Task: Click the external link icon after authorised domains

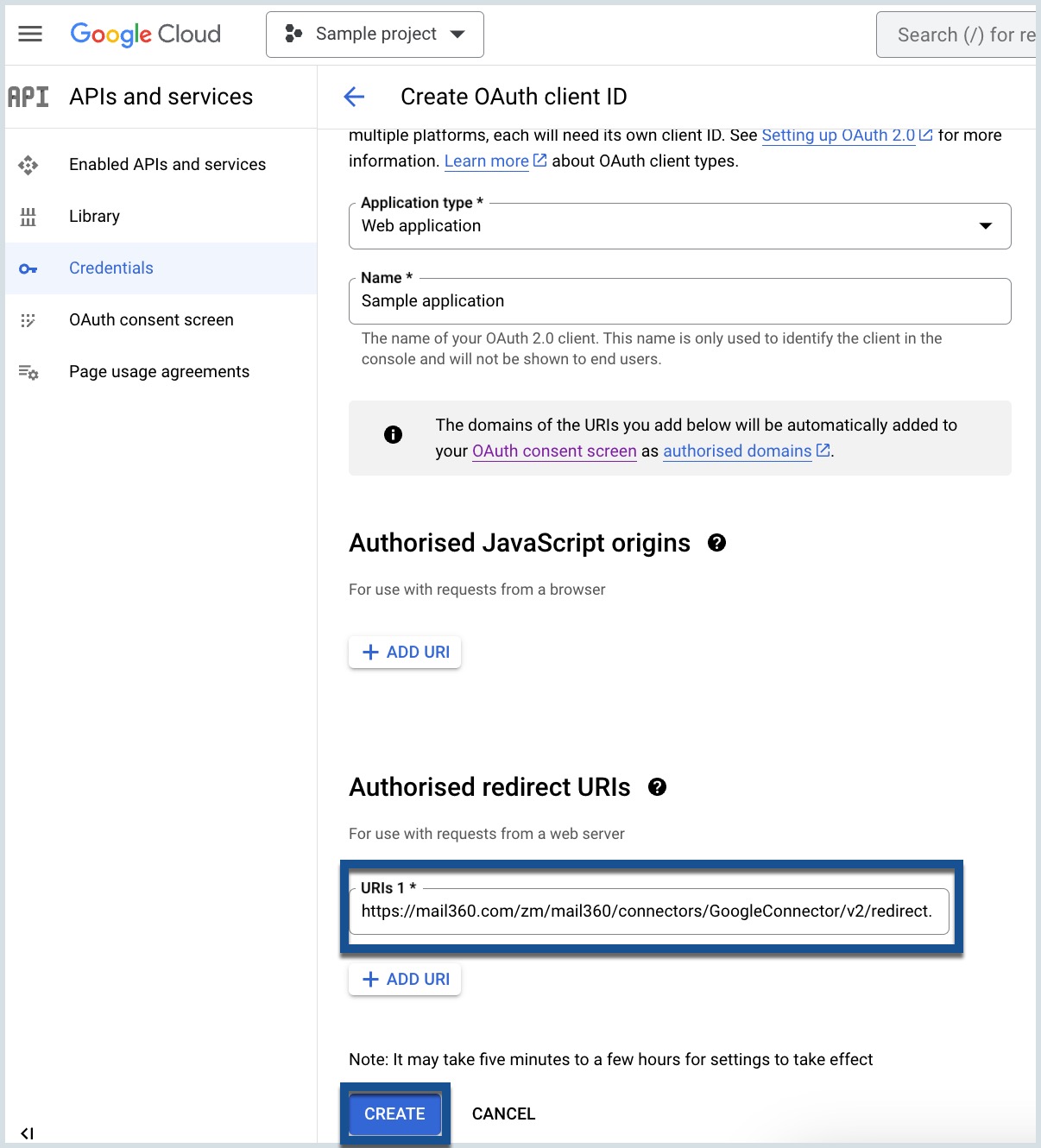Action: 822,450
